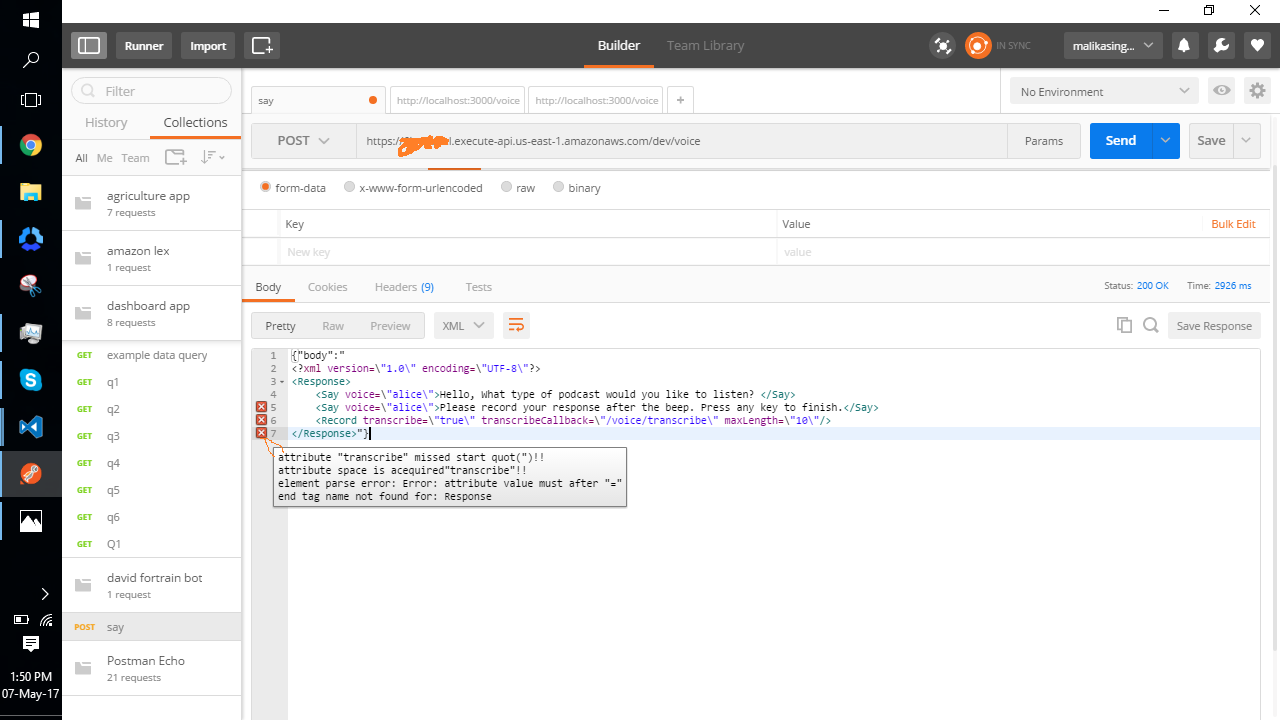Viewport: 1280px width, 720px height.
Task: Open the Windows Start menu
Action: click(x=31, y=20)
